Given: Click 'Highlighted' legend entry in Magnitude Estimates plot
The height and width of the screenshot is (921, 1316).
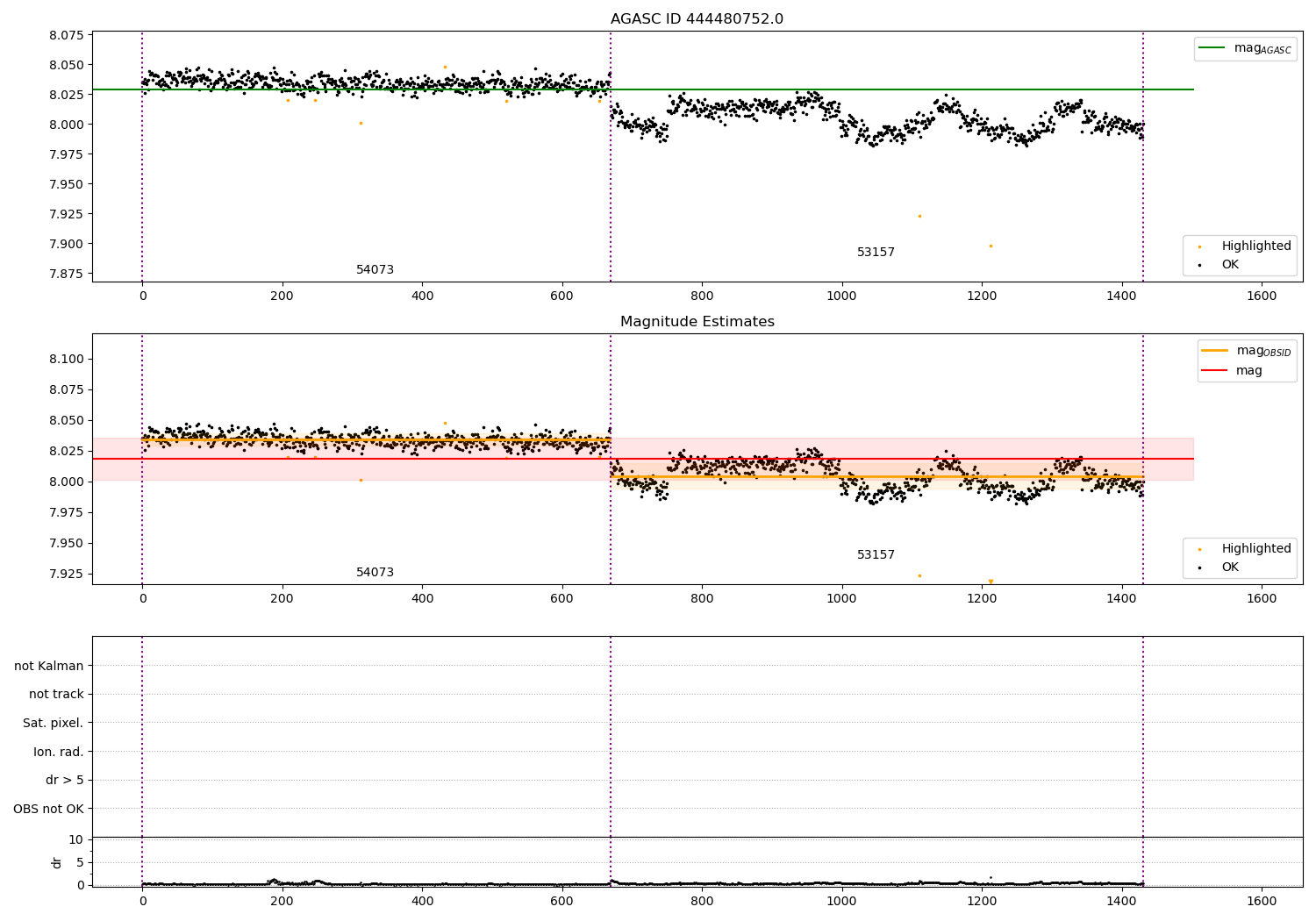Looking at the screenshot, I should (x=1255, y=549).
